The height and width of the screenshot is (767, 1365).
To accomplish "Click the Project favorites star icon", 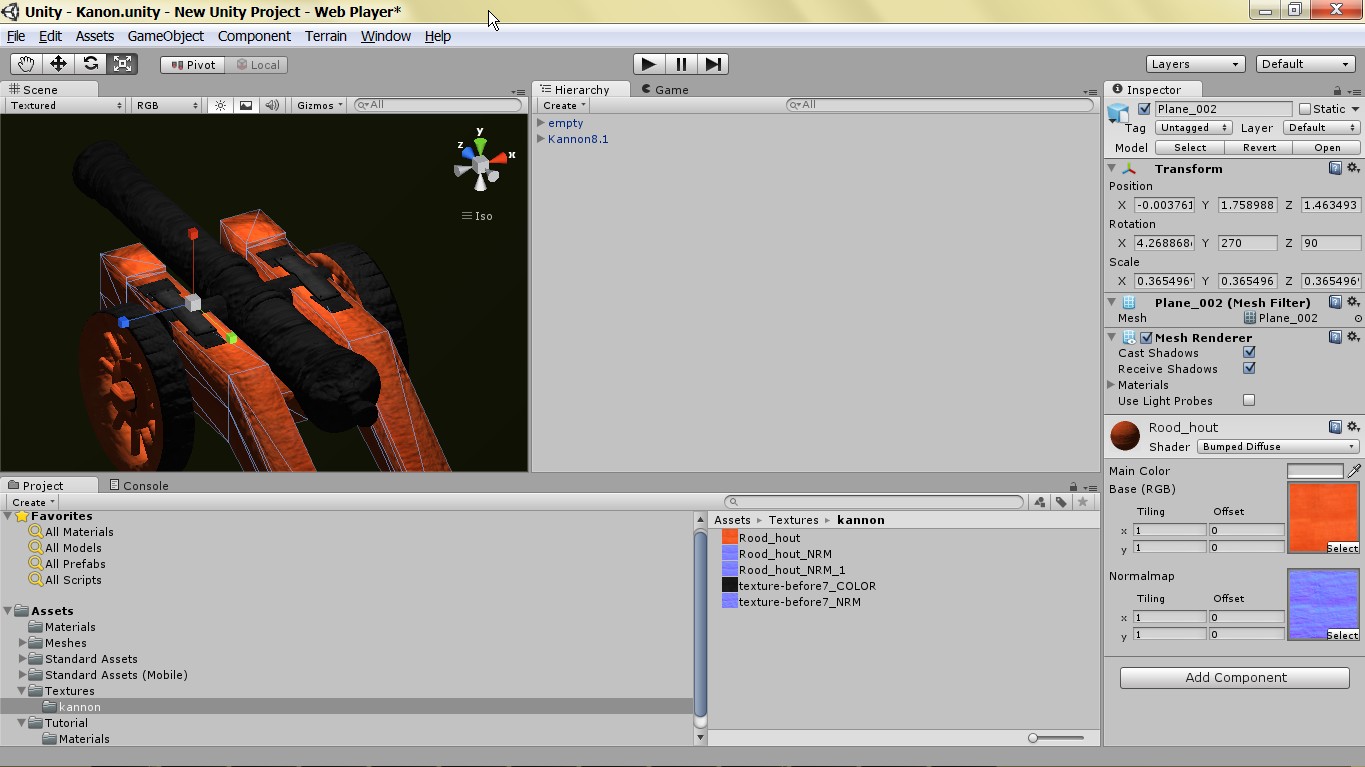I will point(1082,502).
